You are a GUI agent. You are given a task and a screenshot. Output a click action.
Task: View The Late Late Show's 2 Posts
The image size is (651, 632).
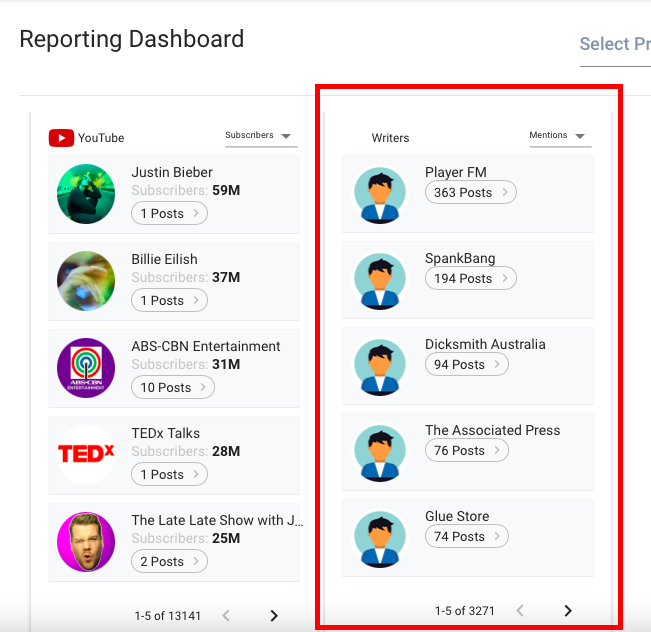pyautogui.click(x=169, y=561)
